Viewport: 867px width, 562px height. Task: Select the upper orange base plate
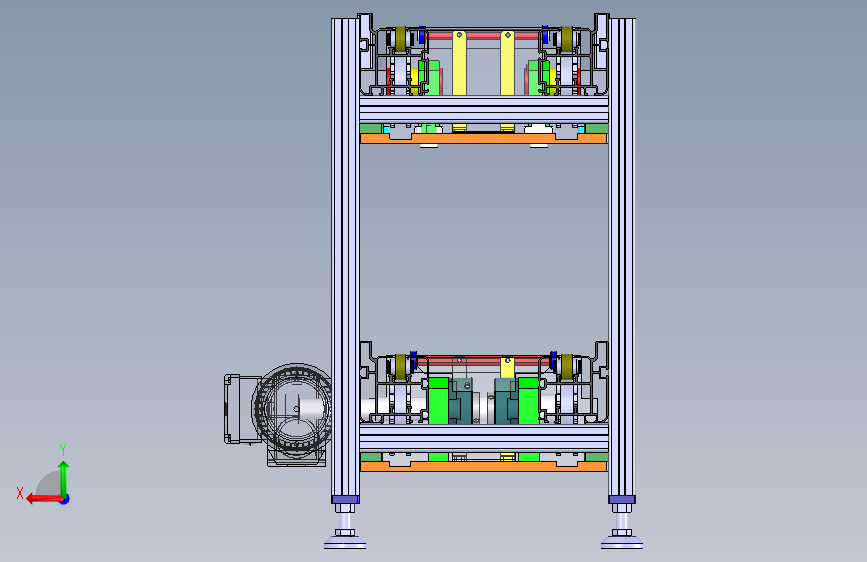(x=484, y=139)
